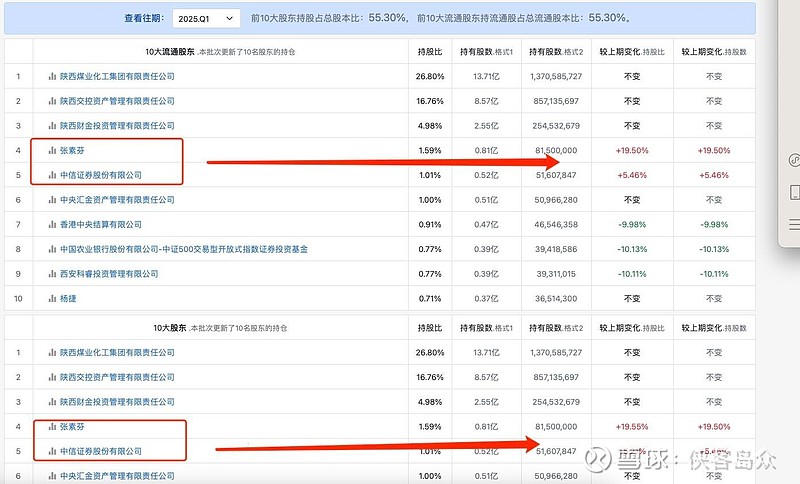800x484 pixels.
Task: Open 杨捷 shareholder link
Action: 68,298
